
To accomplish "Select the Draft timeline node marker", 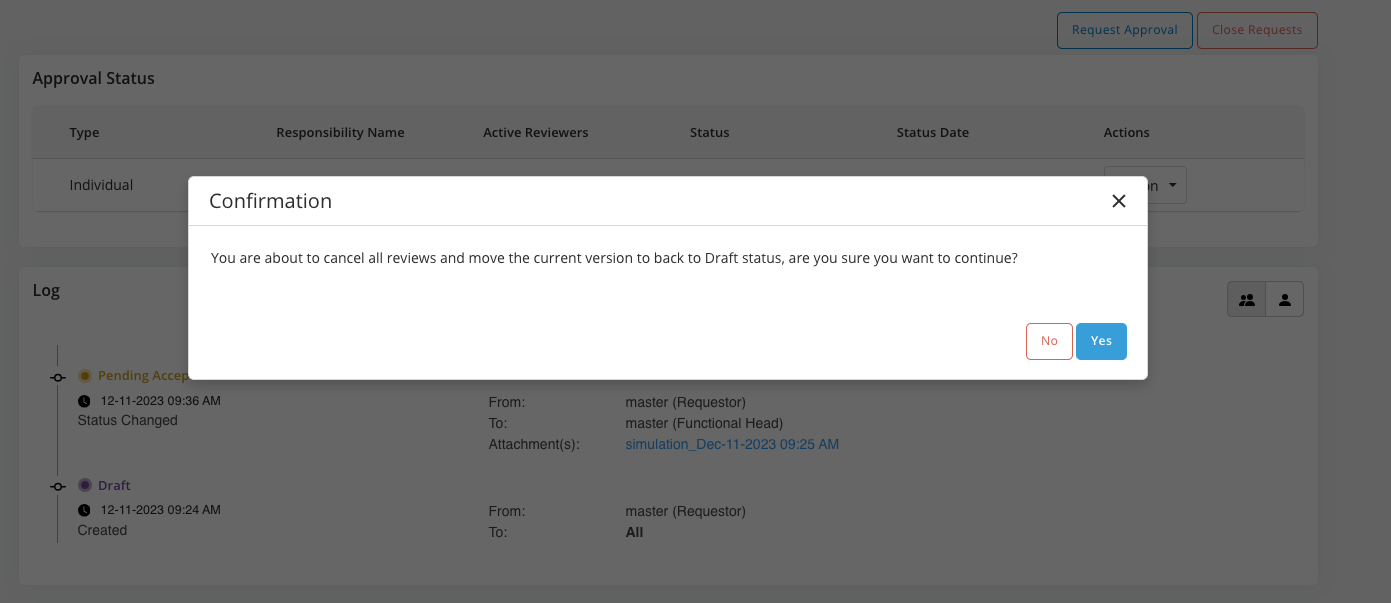I will pos(58,486).
